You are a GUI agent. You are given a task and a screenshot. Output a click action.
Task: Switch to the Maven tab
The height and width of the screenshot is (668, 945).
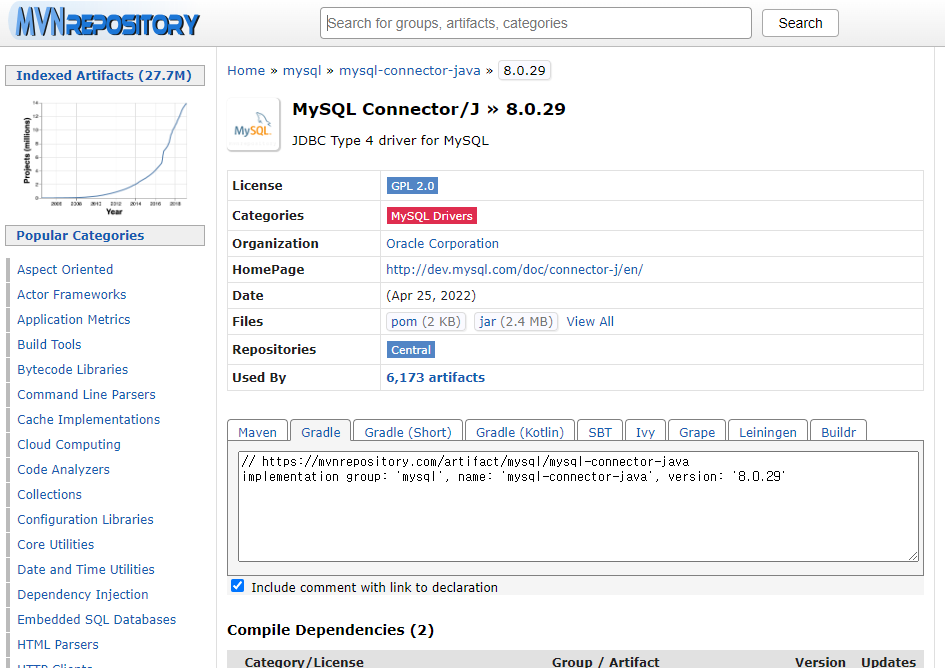(257, 432)
